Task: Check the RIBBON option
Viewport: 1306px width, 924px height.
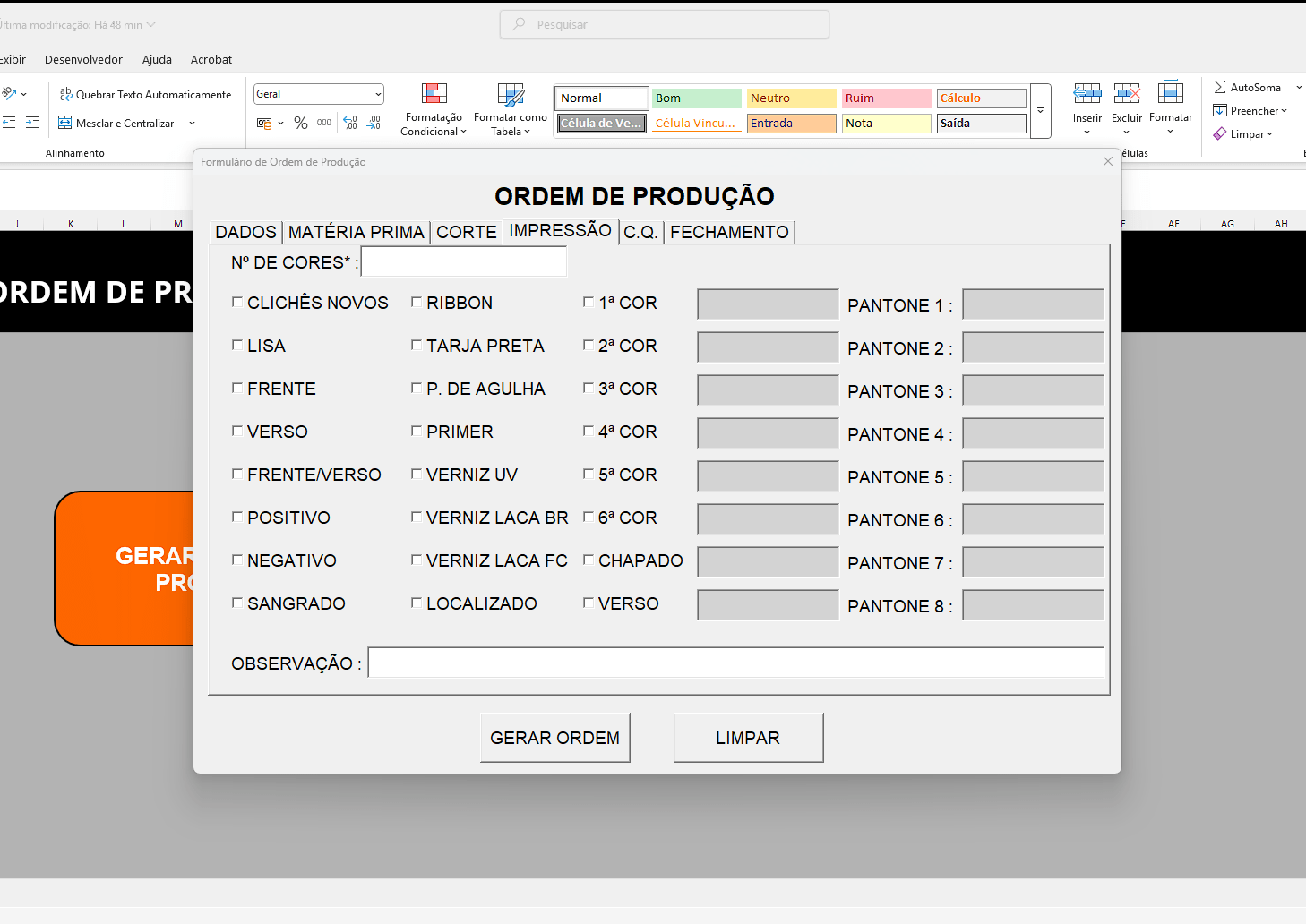Action: [417, 303]
